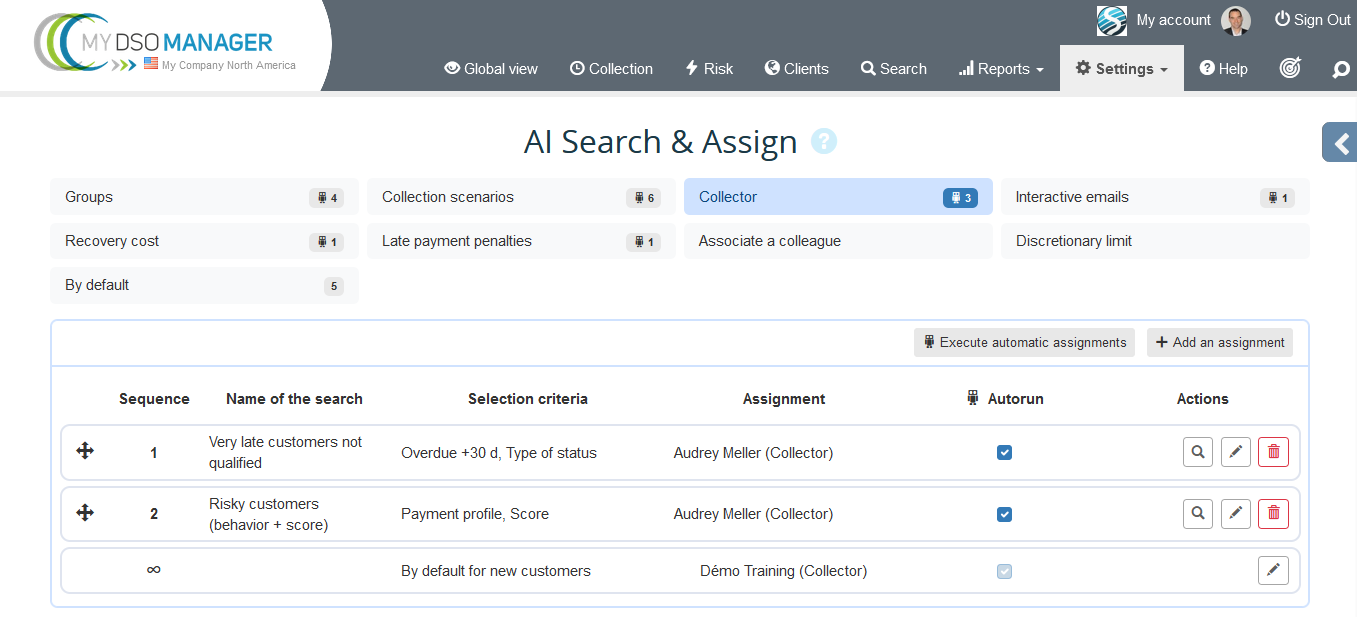
Task: Add an assignment with the plus button
Action: pyautogui.click(x=1219, y=342)
